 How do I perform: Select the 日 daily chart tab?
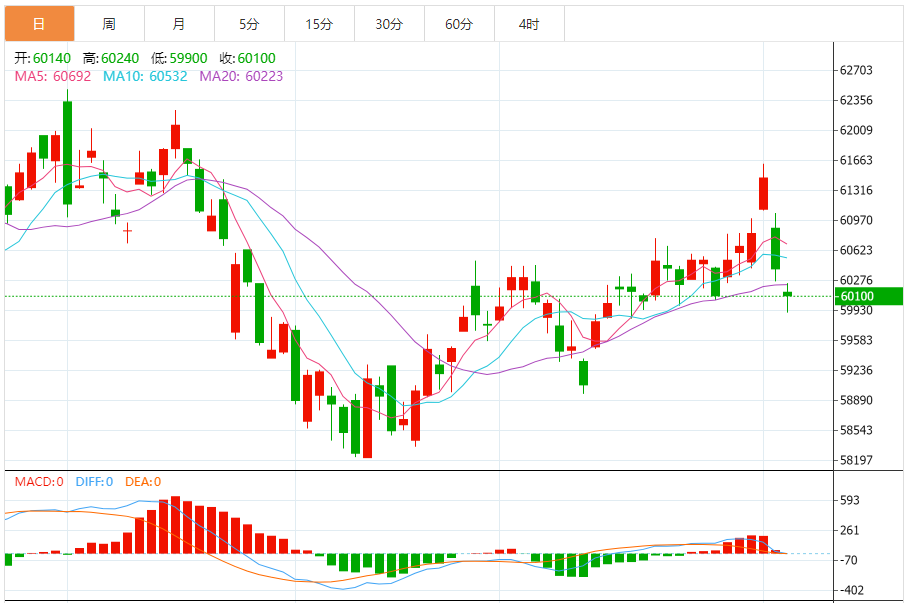pos(40,24)
